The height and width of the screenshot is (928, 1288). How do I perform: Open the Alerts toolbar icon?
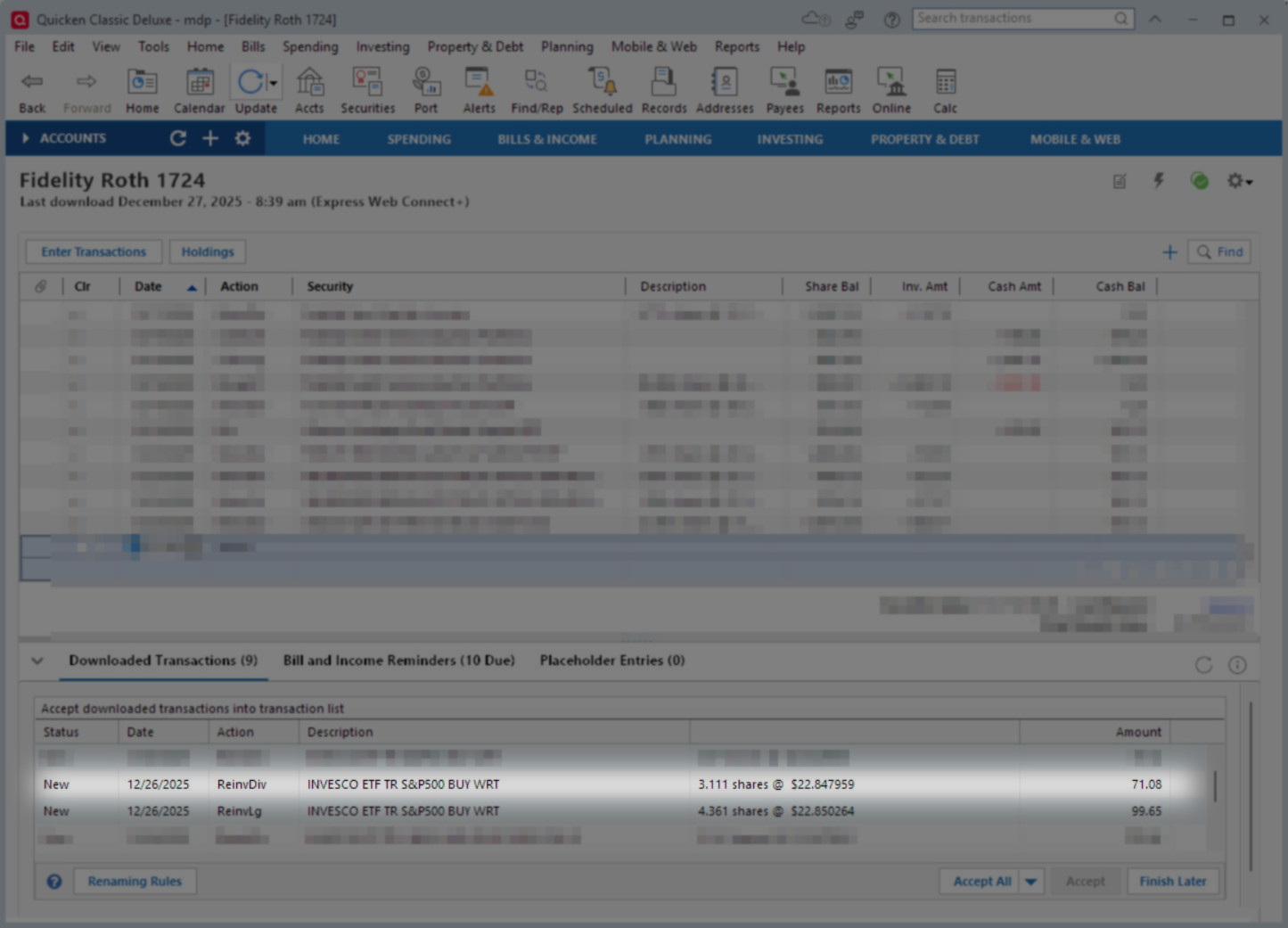click(479, 90)
